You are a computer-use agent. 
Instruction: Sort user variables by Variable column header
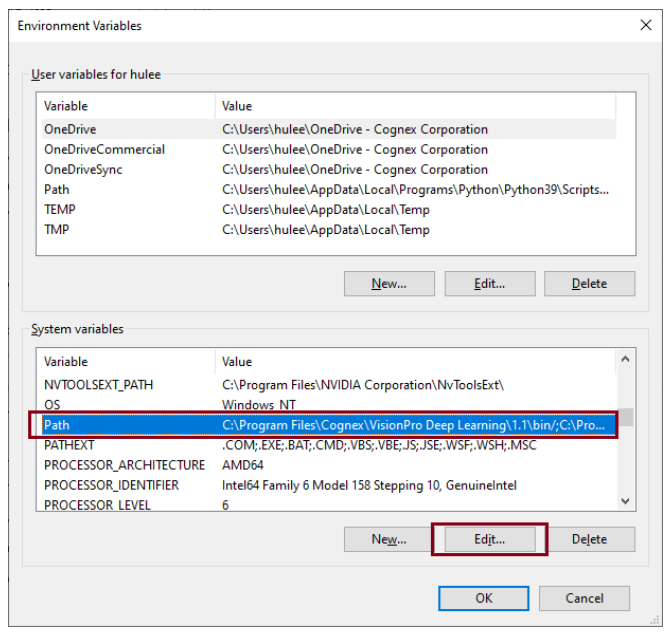coord(126,106)
